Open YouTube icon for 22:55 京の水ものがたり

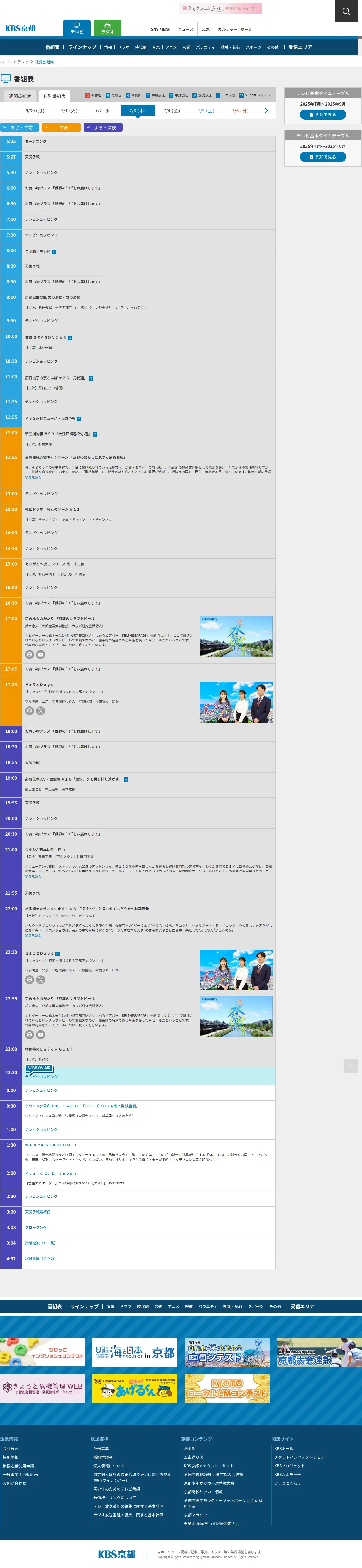pyautogui.click(x=41, y=1034)
